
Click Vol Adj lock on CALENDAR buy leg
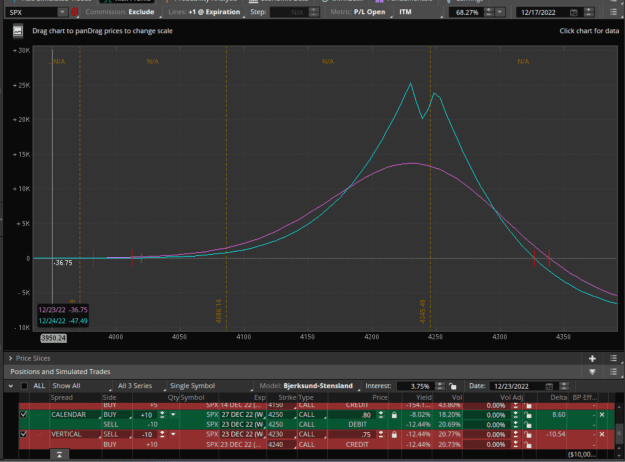[528, 415]
